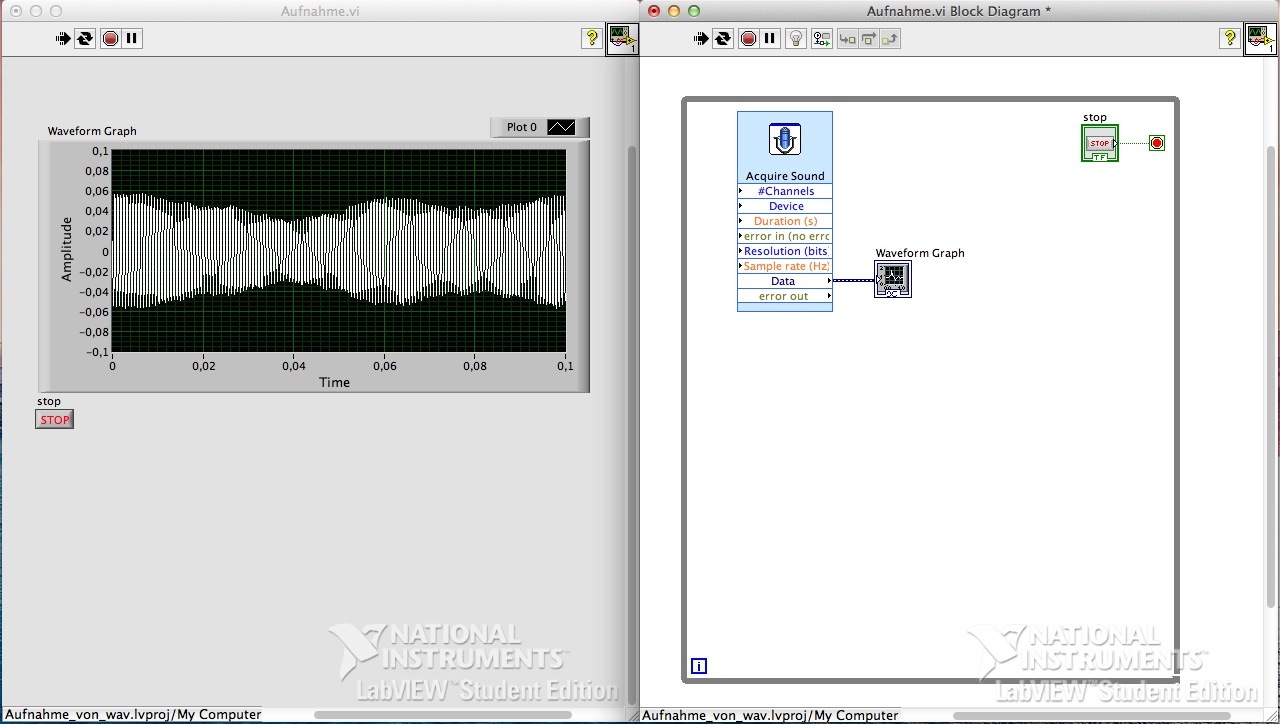Click the Sample rate (Hz) input of Acquire Sound
Viewport: 1280px width, 724px height.
pyautogui.click(x=785, y=266)
